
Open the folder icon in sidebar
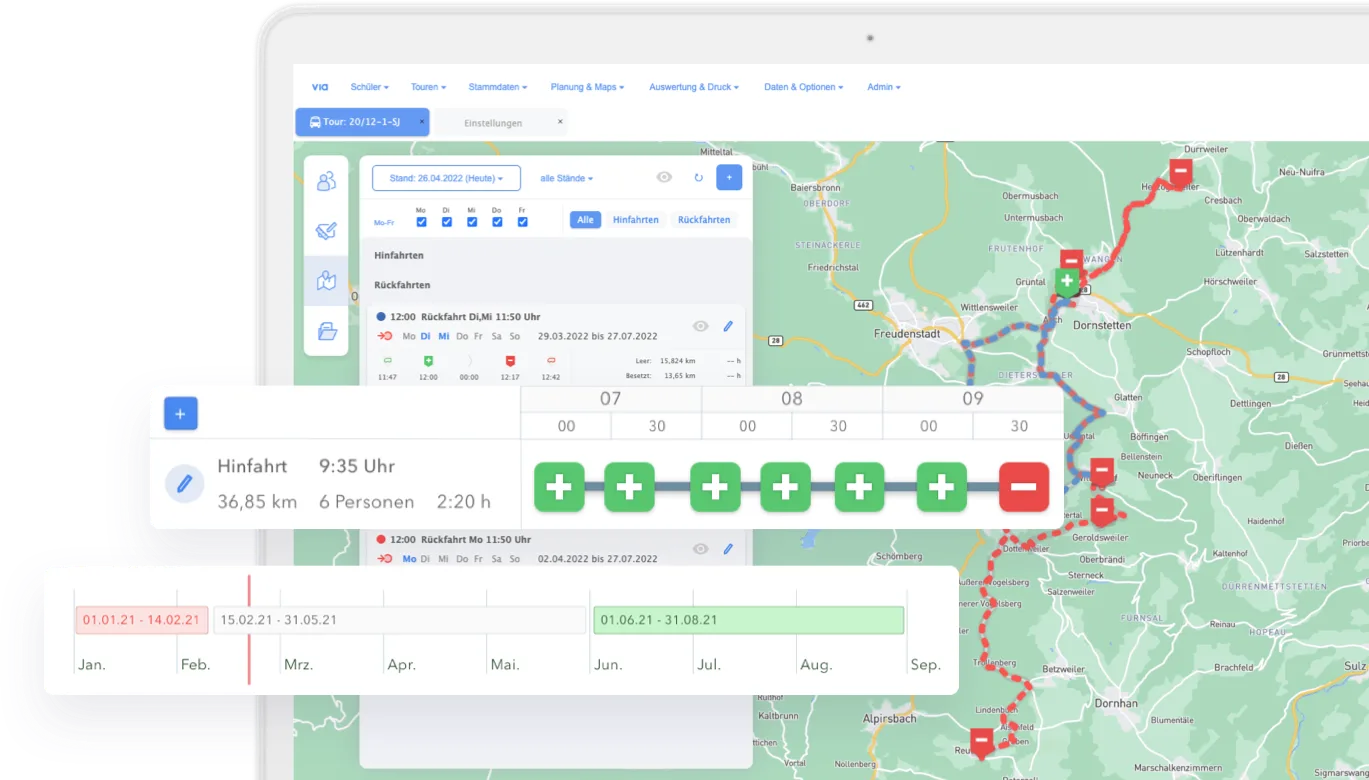click(x=326, y=331)
